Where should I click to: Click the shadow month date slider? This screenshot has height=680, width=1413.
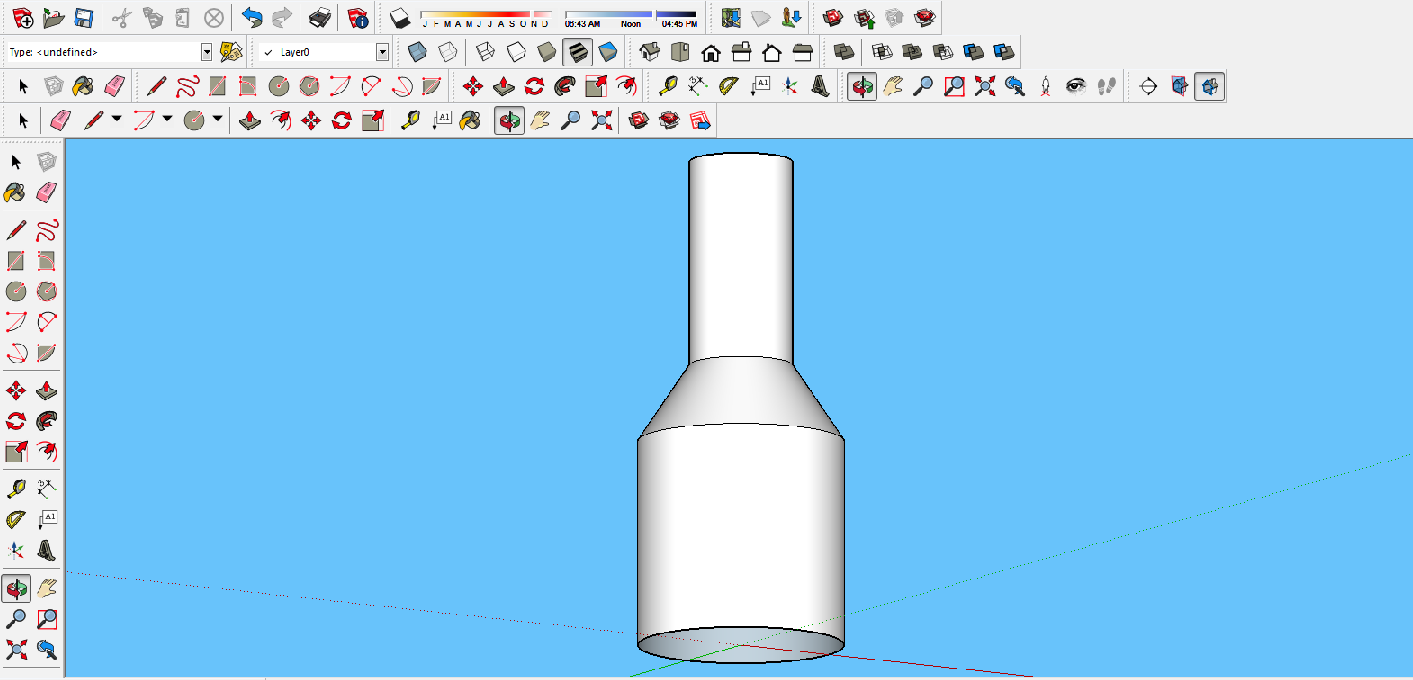(x=485, y=17)
